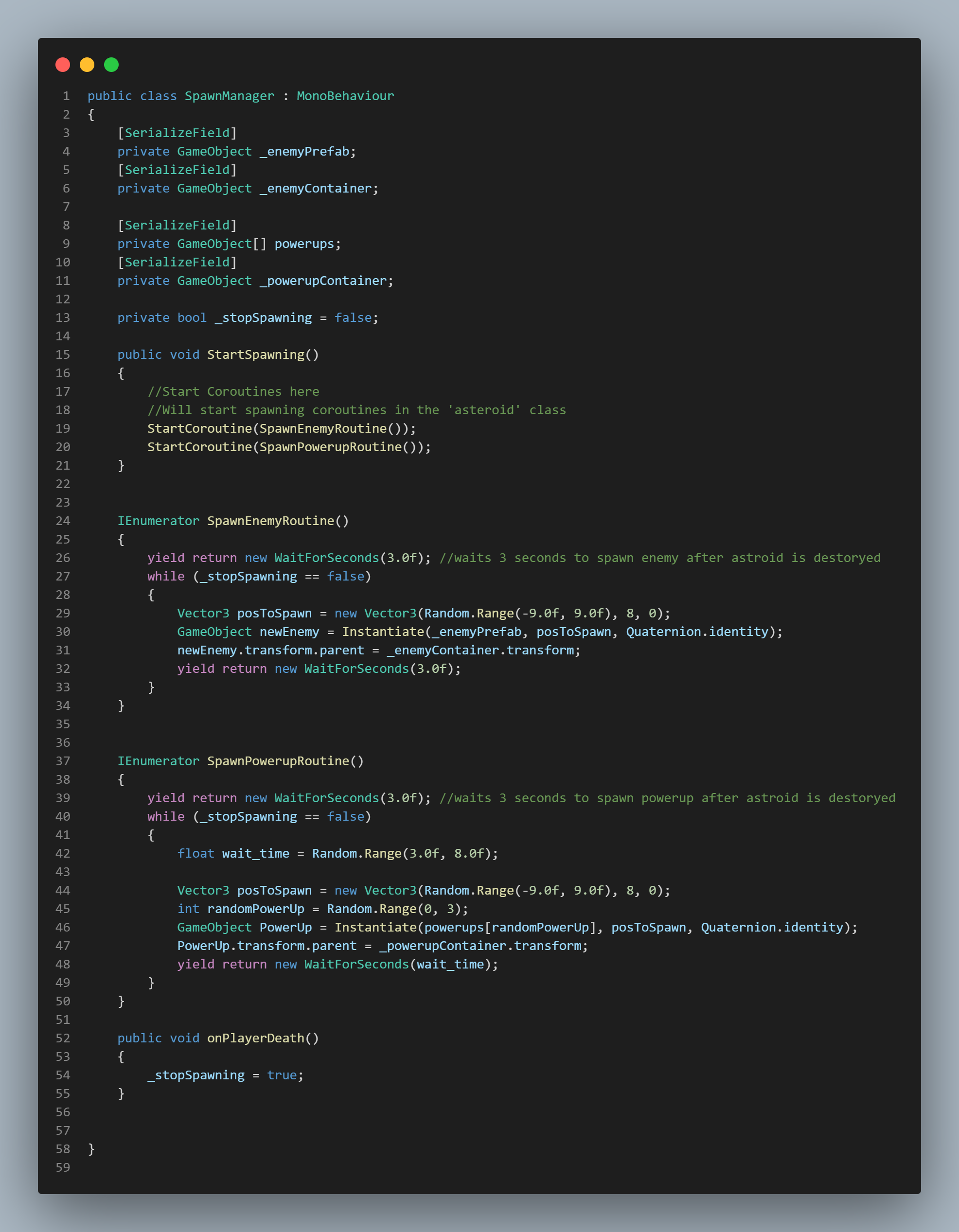Click 'while' keyword on line 27
This screenshot has width=959, height=1232.
166,577
